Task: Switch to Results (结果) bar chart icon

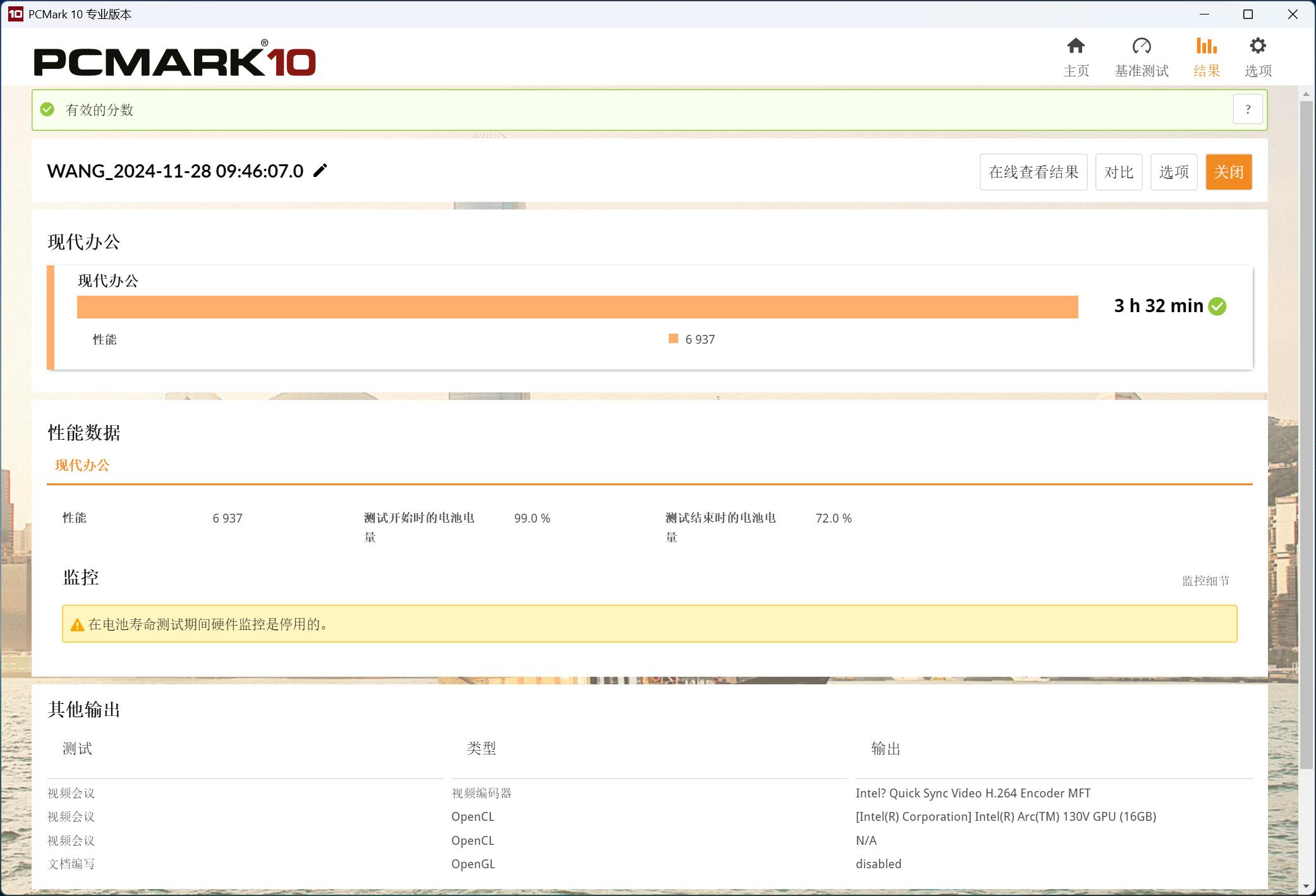Action: [x=1206, y=46]
